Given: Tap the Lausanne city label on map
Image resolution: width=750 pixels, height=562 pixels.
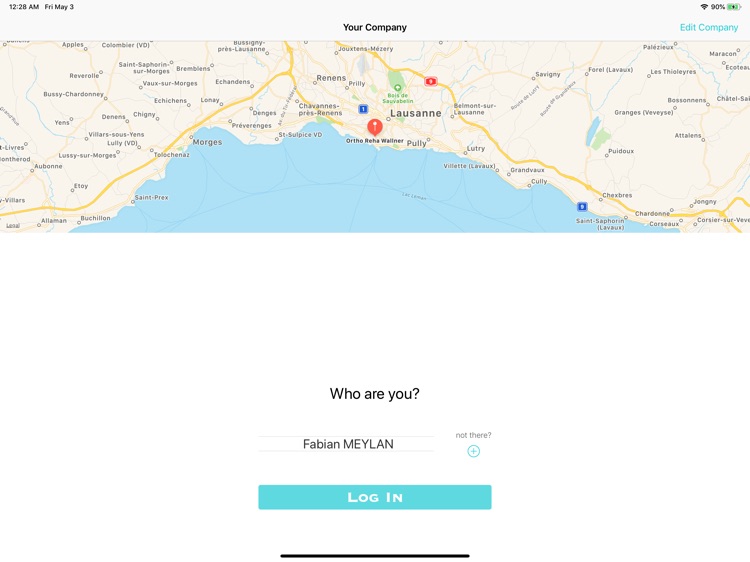Looking at the screenshot, I should (416, 113).
